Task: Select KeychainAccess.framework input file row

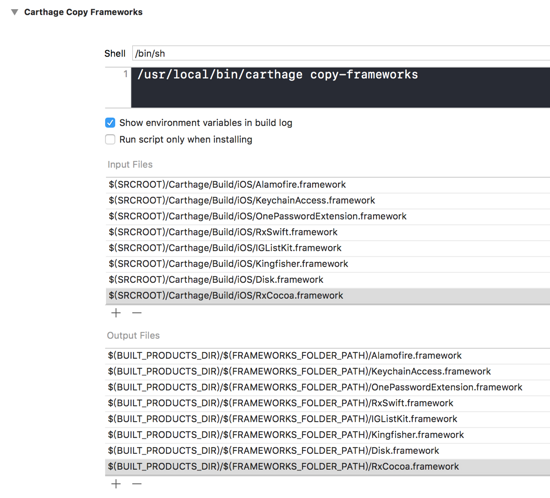Action: click(328, 201)
